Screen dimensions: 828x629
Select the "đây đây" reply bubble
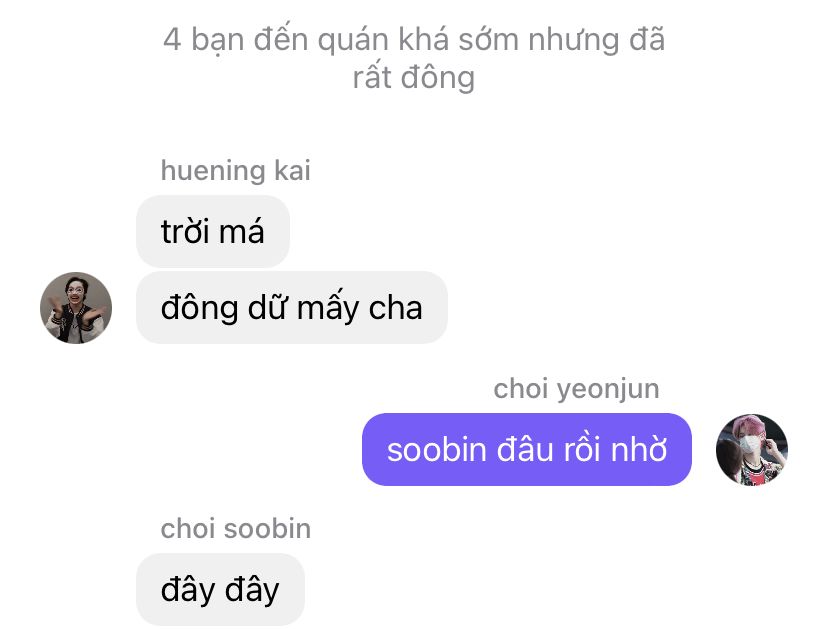[220, 589]
